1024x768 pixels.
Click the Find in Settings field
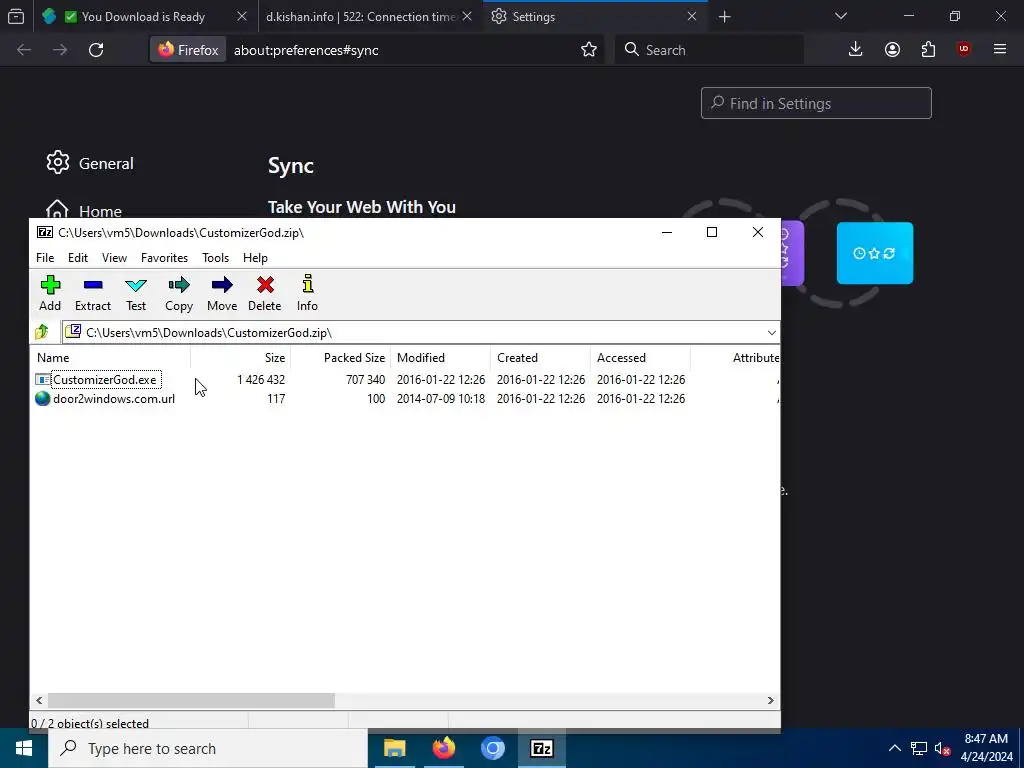(816, 103)
